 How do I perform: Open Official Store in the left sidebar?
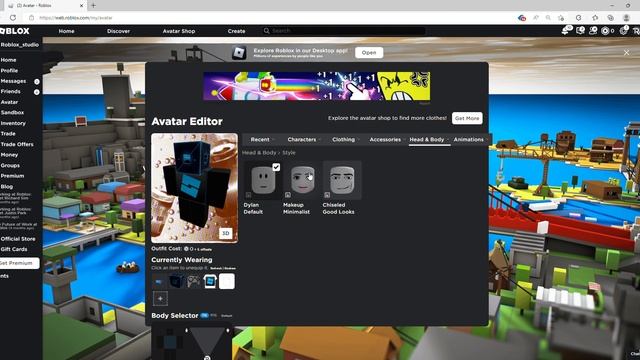coord(18,239)
